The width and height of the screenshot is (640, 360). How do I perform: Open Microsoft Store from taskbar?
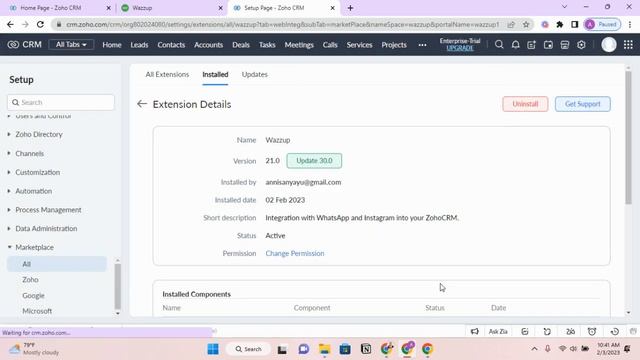(345, 349)
